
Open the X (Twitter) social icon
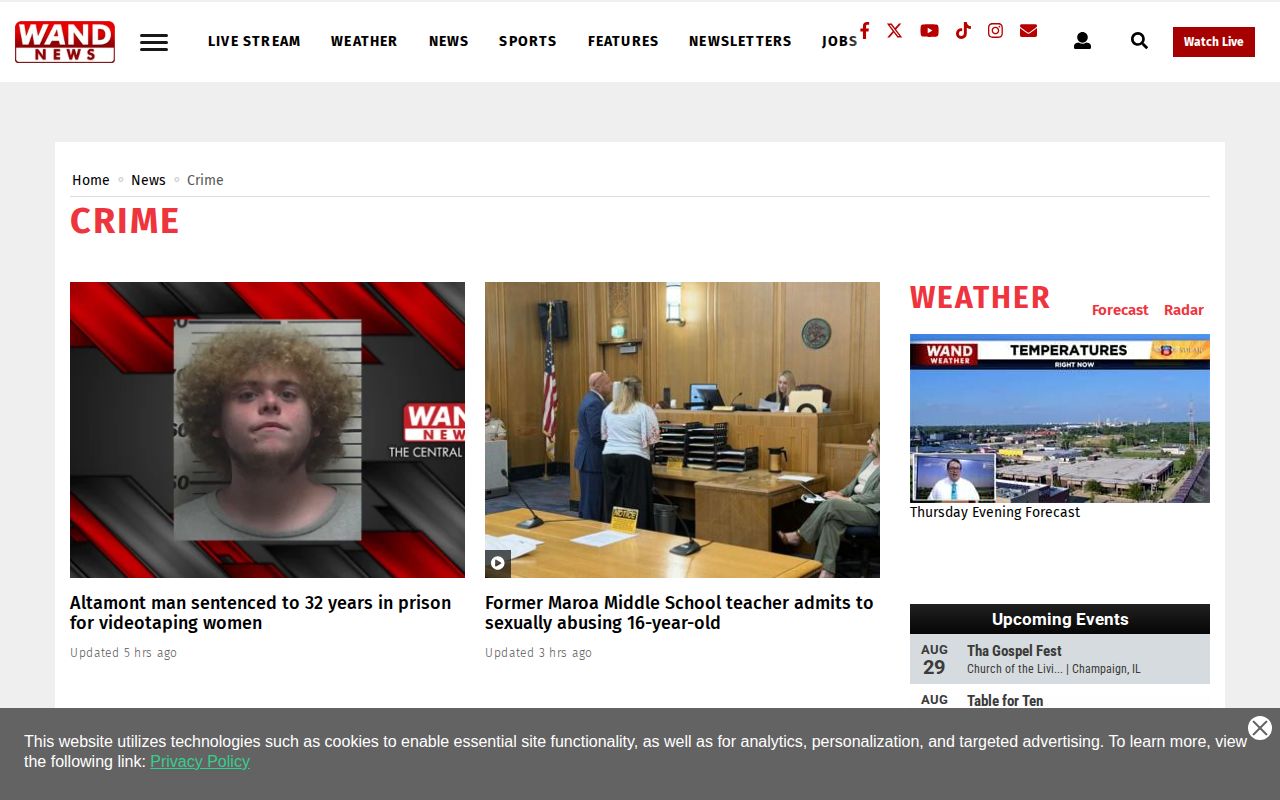(894, 30)
